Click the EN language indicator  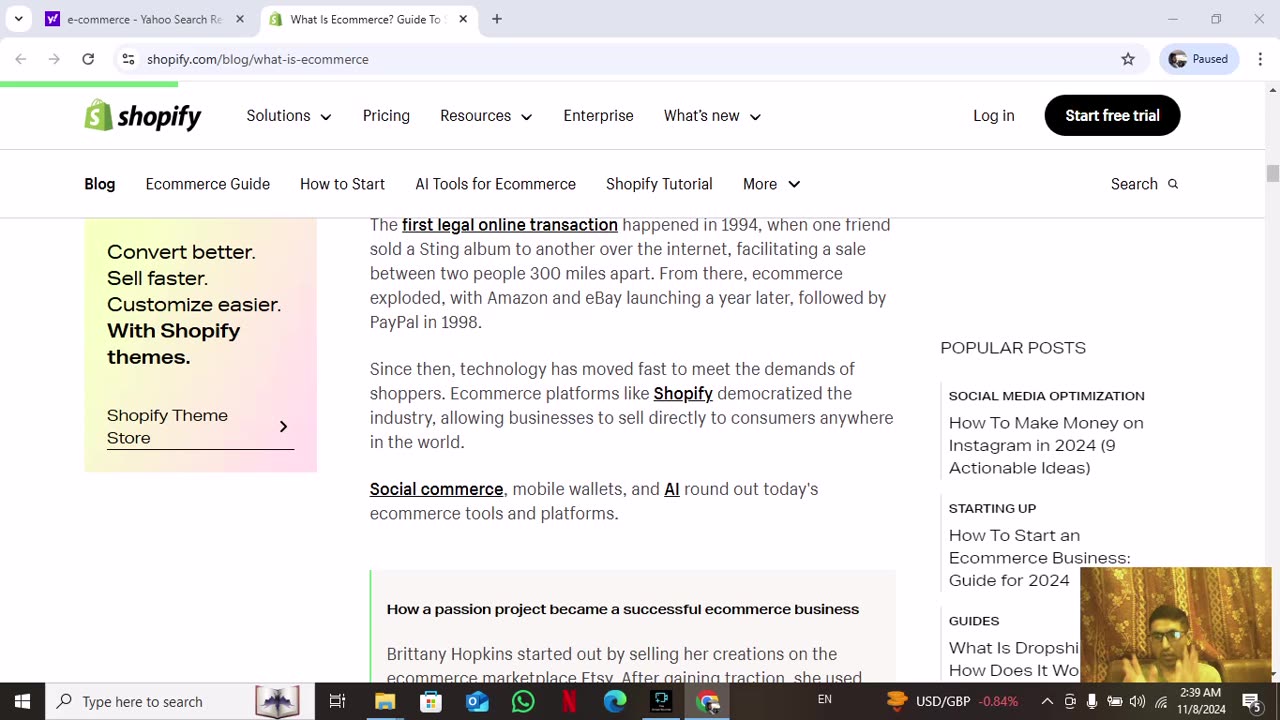click(x=825, y=699)
